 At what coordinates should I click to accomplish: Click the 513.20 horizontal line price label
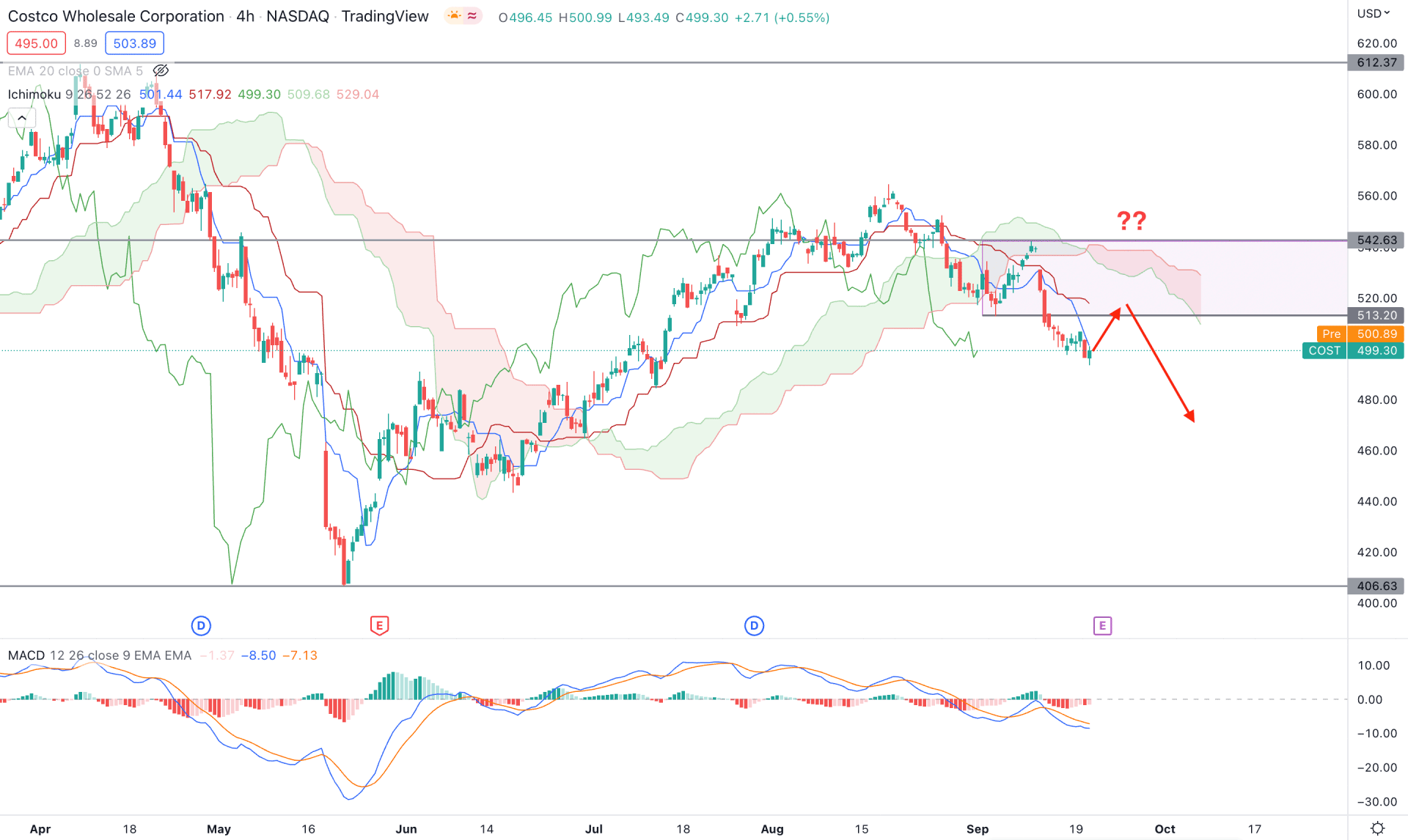coord(1376,315)
